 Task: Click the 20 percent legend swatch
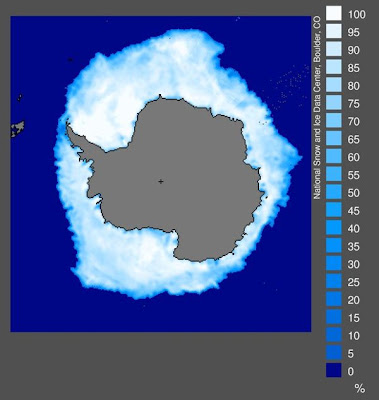pos(334,299)
